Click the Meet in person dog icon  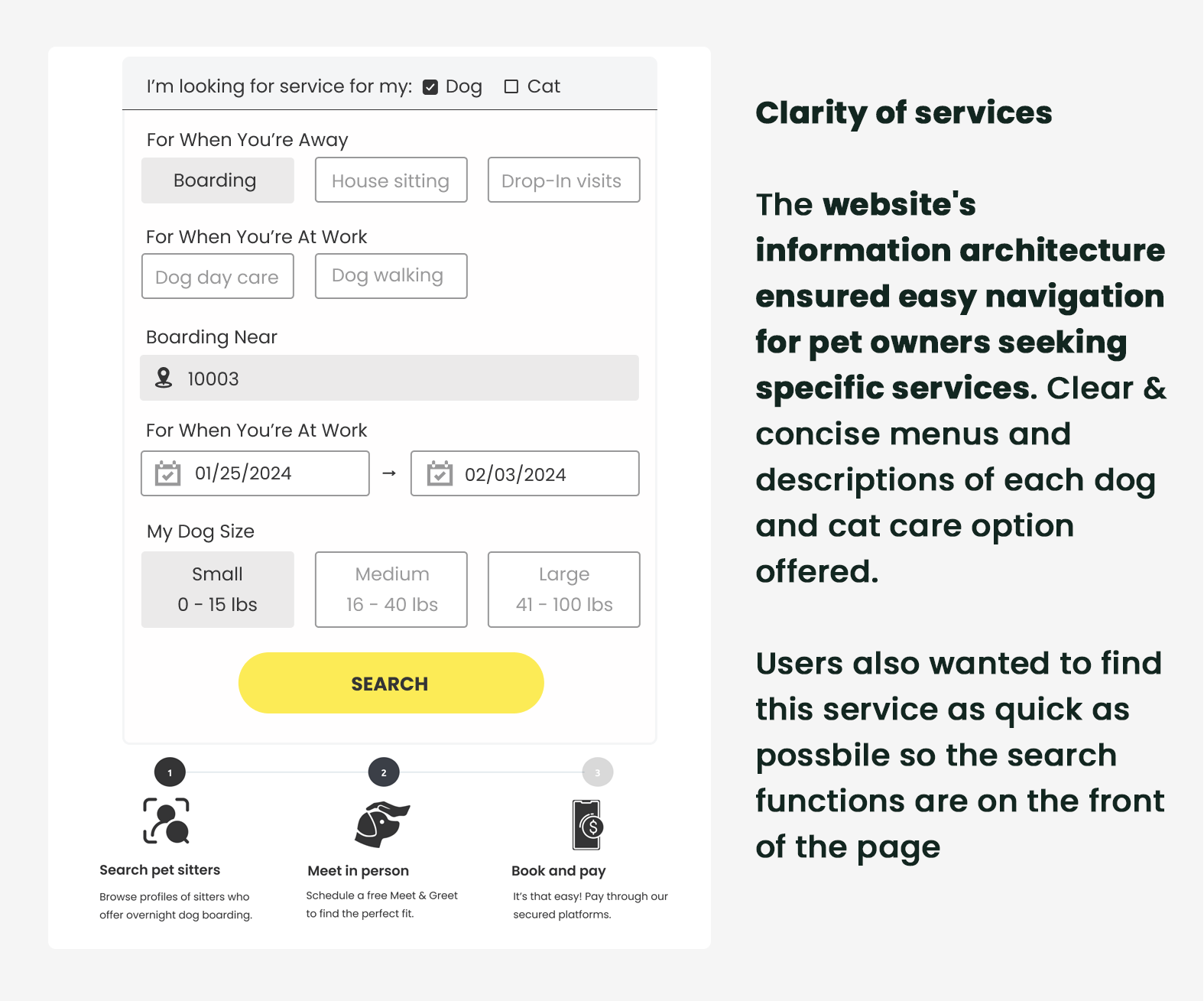(381, 824)
